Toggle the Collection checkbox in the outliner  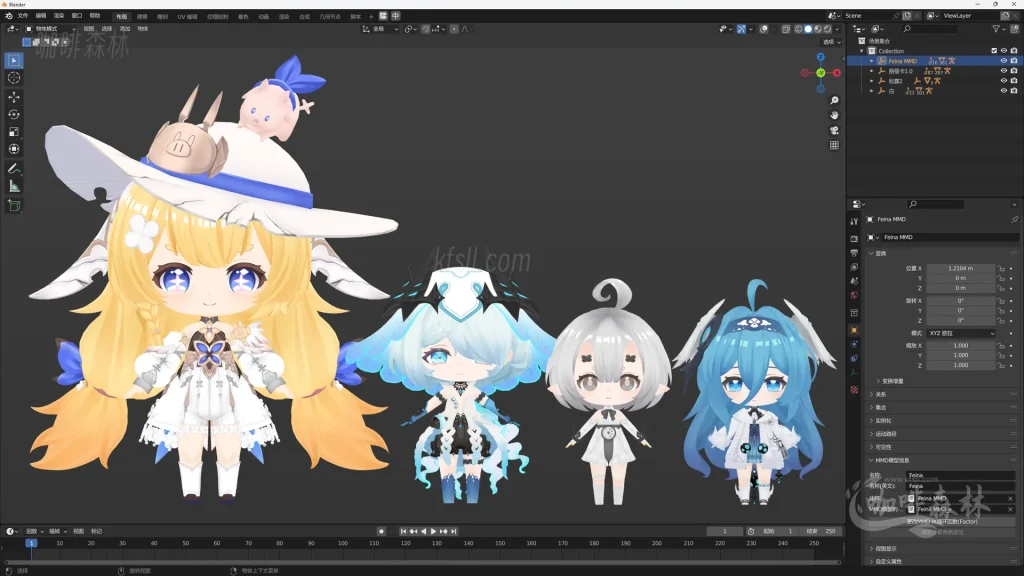click(x=995, y=50)
